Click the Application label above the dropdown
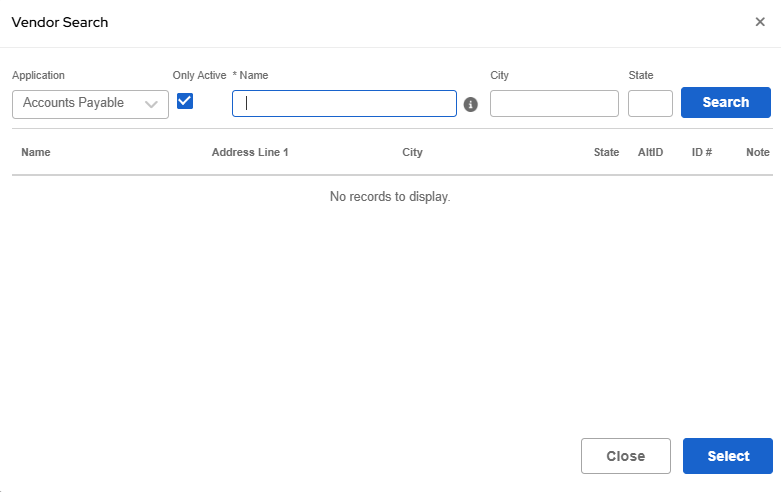Viewport: 781px width, 492px height. [38, 75]
